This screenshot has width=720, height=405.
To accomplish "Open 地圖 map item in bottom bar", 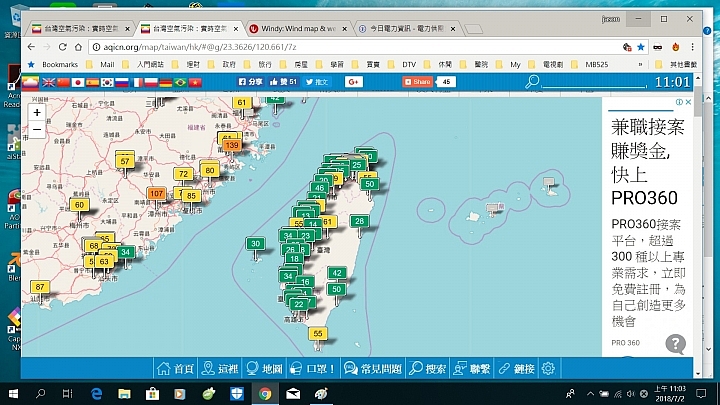I will [264, 368].
